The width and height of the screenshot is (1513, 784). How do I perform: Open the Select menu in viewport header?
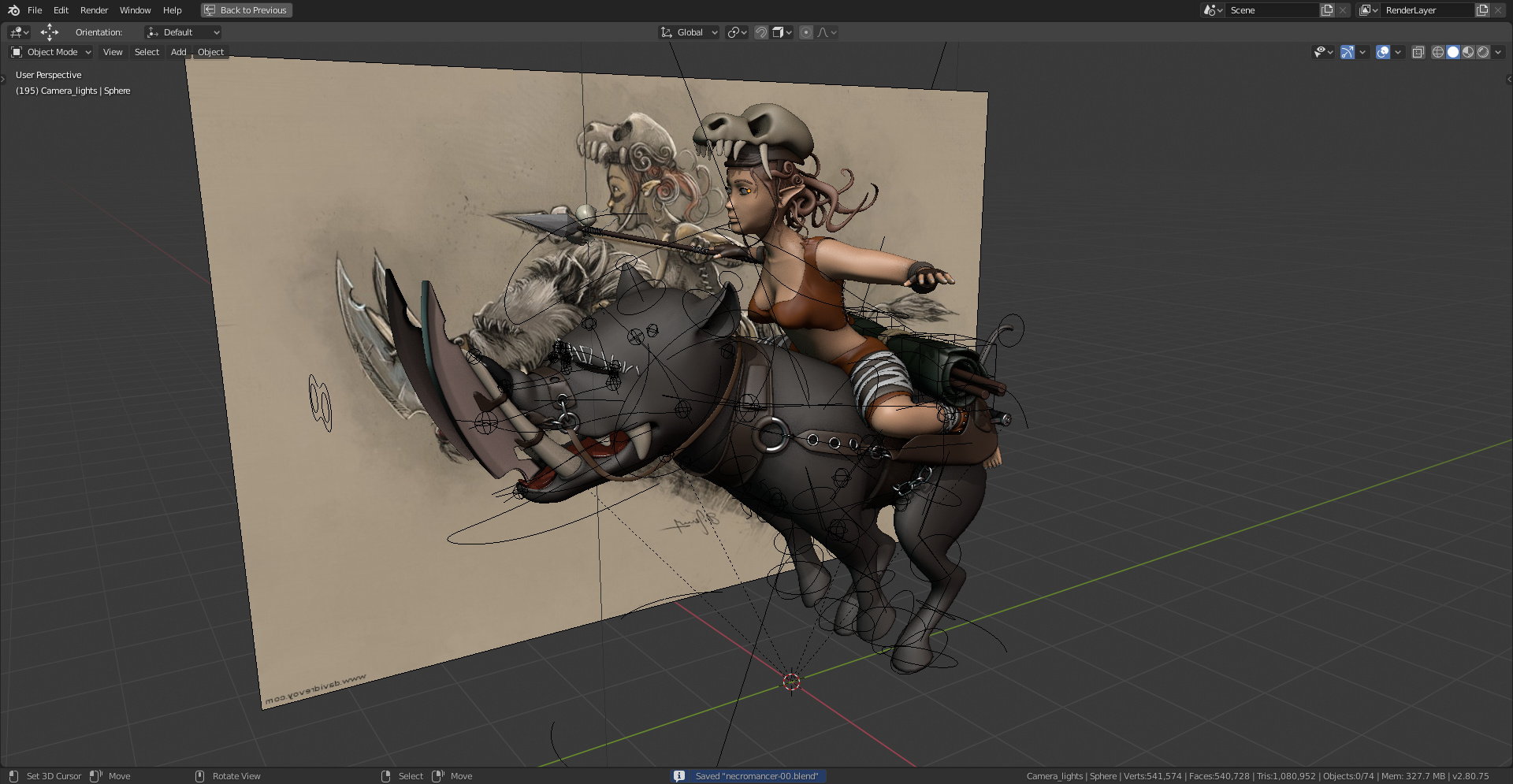pyautogui.click(x=147, y=52)
